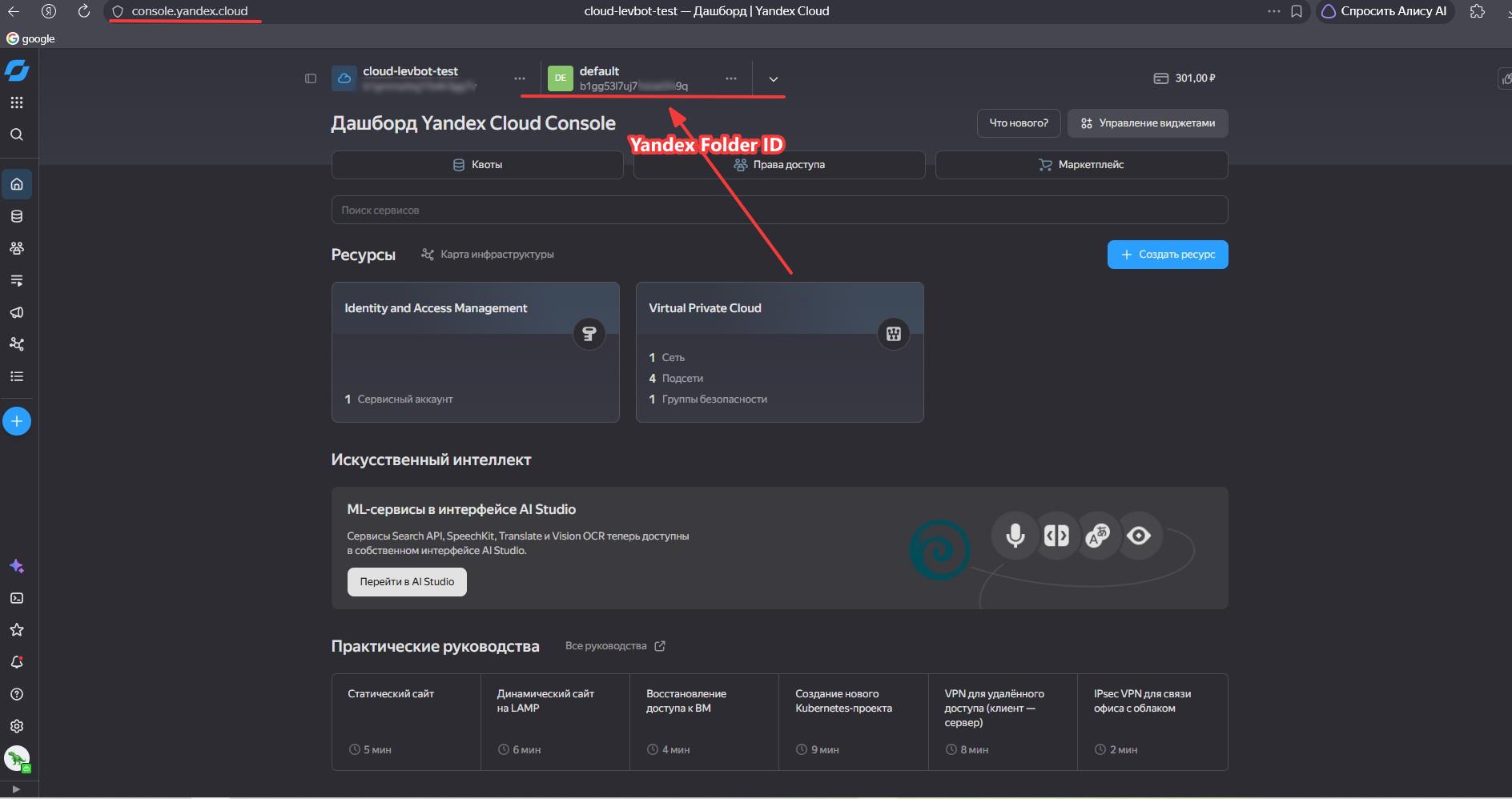Open Все руководства link
1512x799 pixels.
[615, 646]
